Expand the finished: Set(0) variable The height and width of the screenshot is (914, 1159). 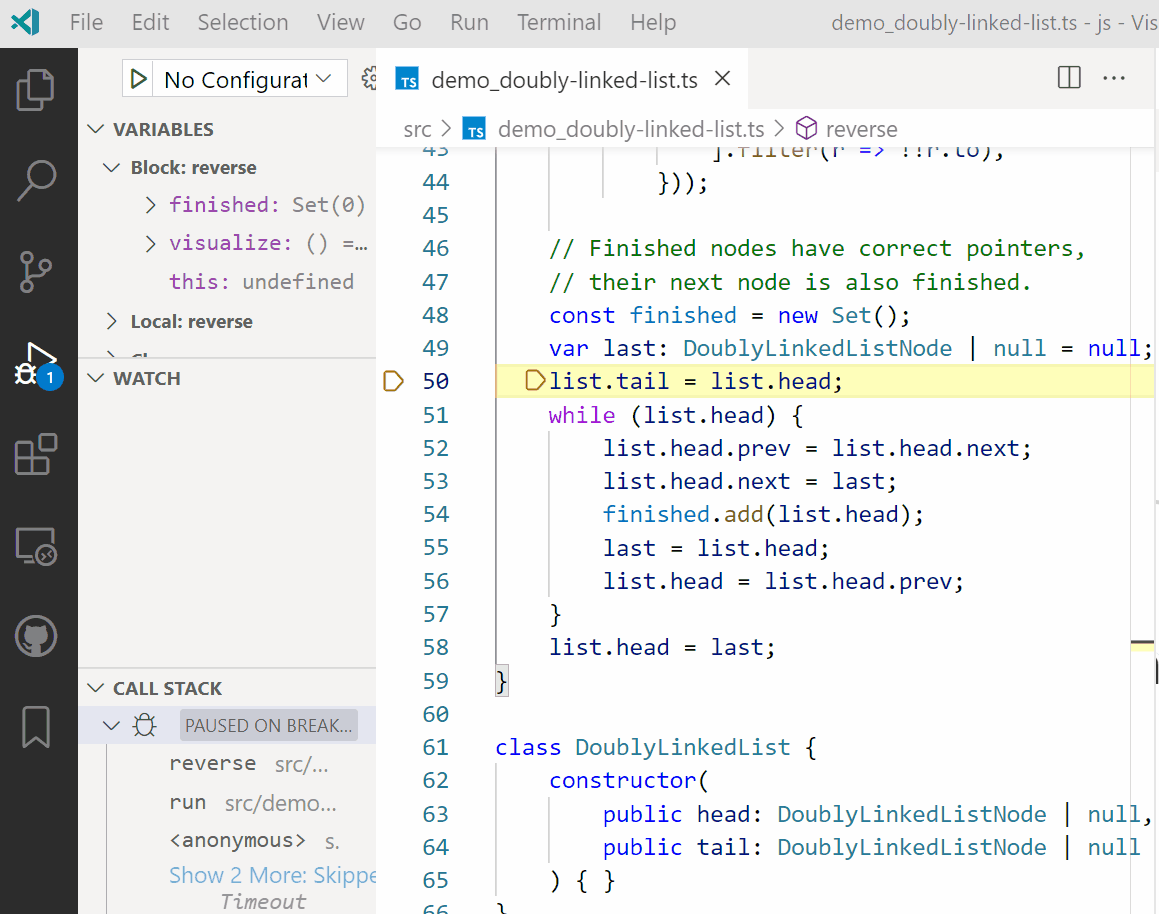[x=150, y=204]
